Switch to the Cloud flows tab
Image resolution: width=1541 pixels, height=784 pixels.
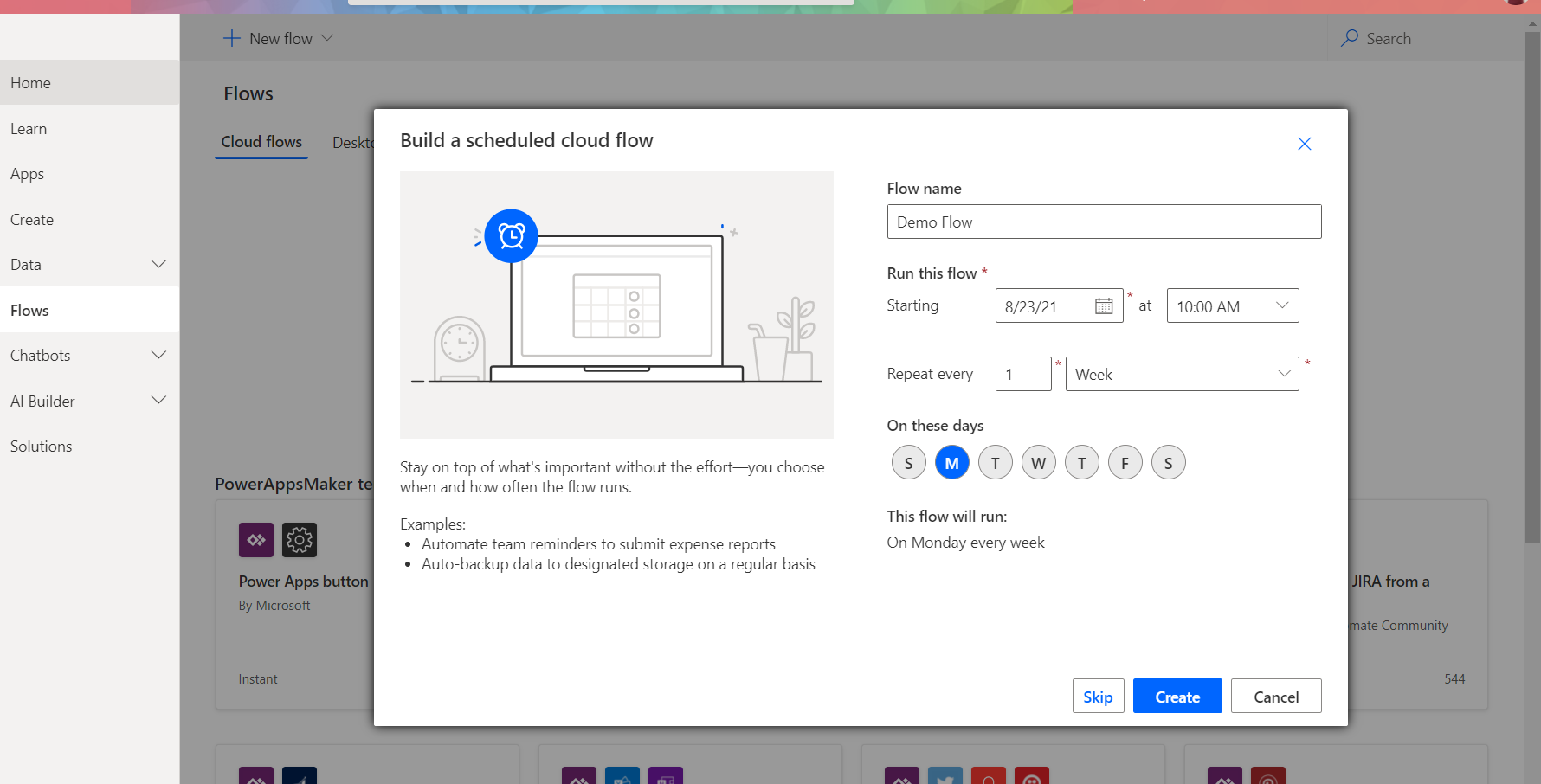261,142
